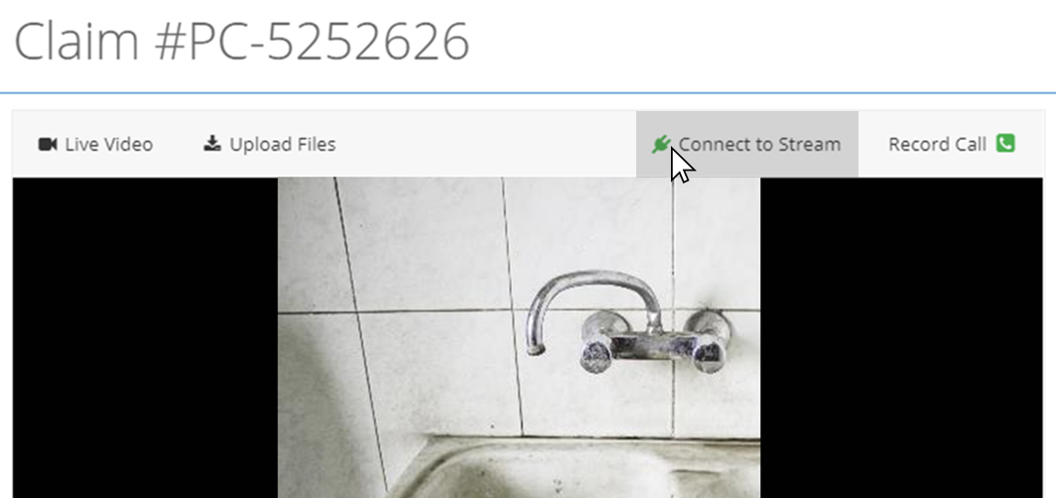Click the blue divider line under the heading
This screenshot has width=1056, height=498.
pyautogui.click(x=528, y=92)
